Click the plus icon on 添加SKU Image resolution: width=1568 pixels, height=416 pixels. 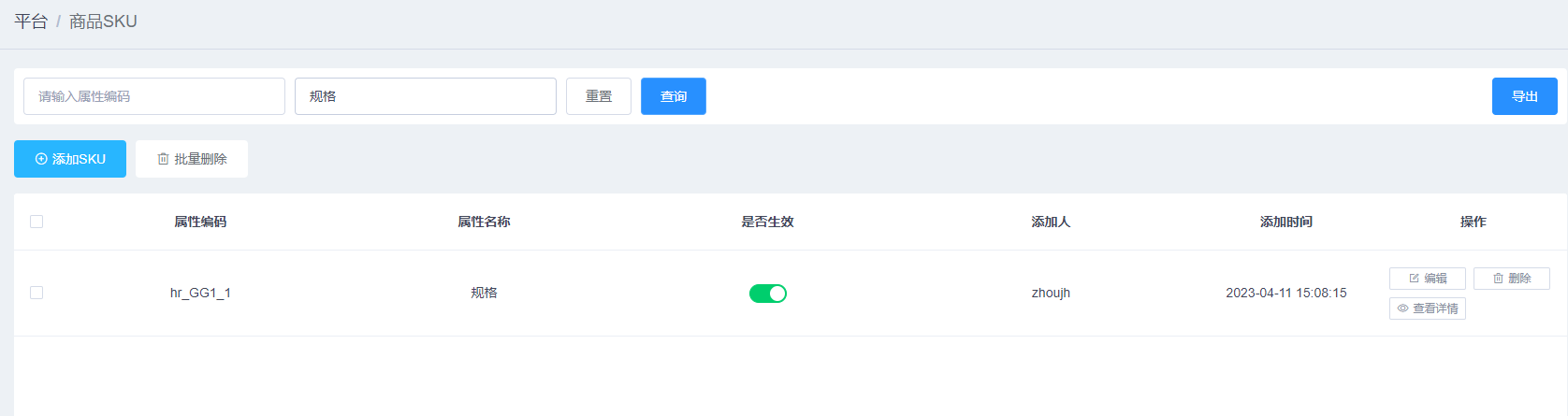click(41, 159)
